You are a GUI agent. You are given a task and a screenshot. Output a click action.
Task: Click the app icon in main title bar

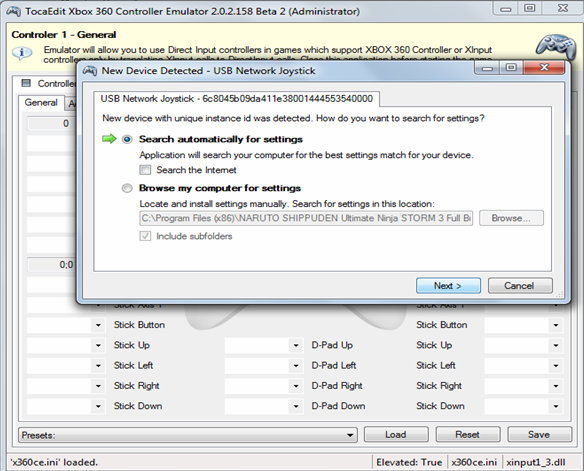click(14, 11)
